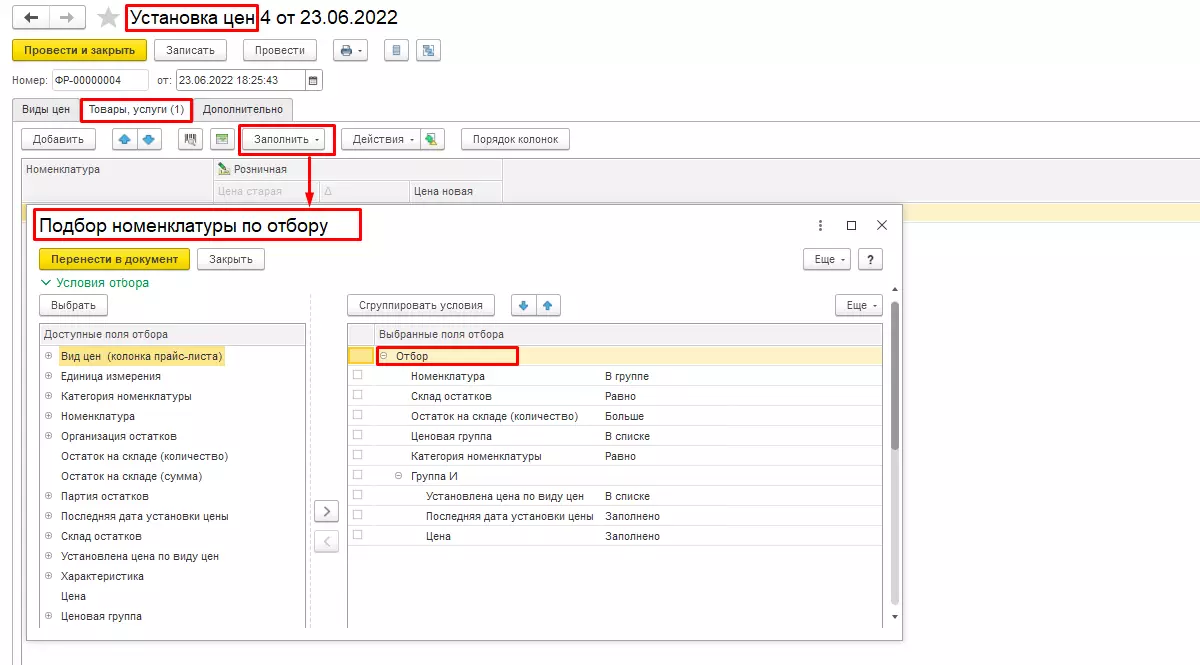Open Еще menu above selected fields list
1200x665 pixels.
pos(861,305)
